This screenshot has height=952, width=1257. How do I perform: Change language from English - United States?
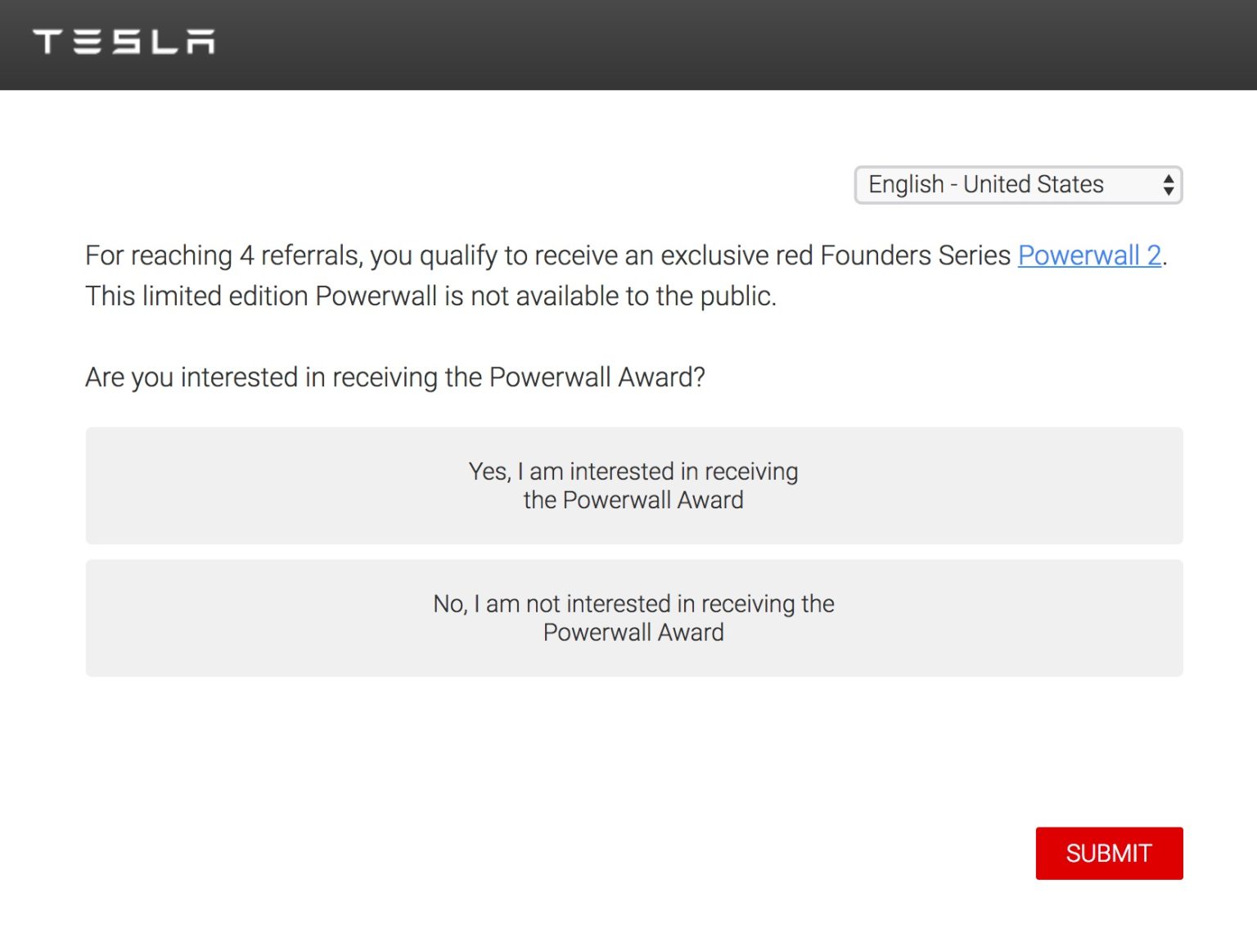1017,185
